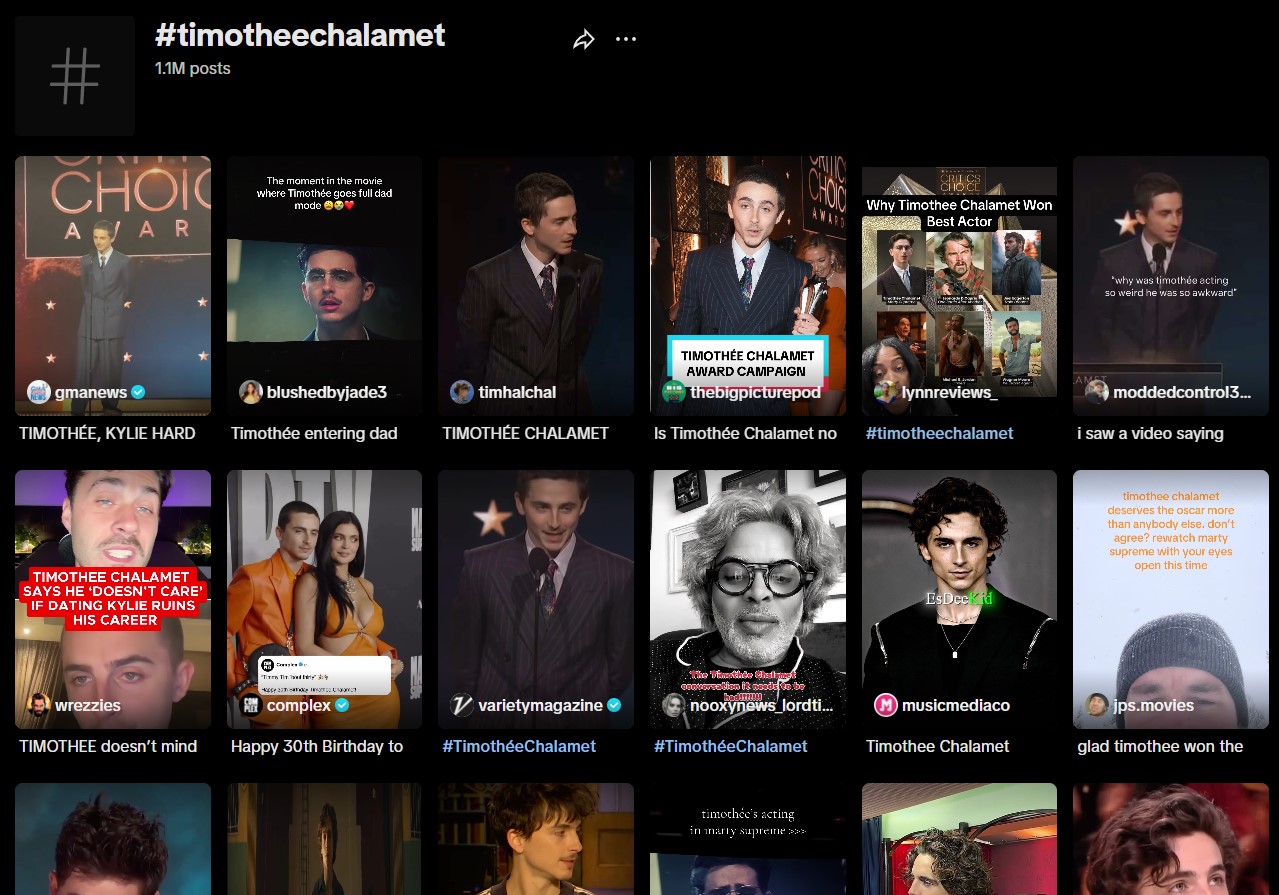Screen dimensions: 1279x895
Task: Open the #timotheechalamet link under lynnreviews_
Action: 939,434
